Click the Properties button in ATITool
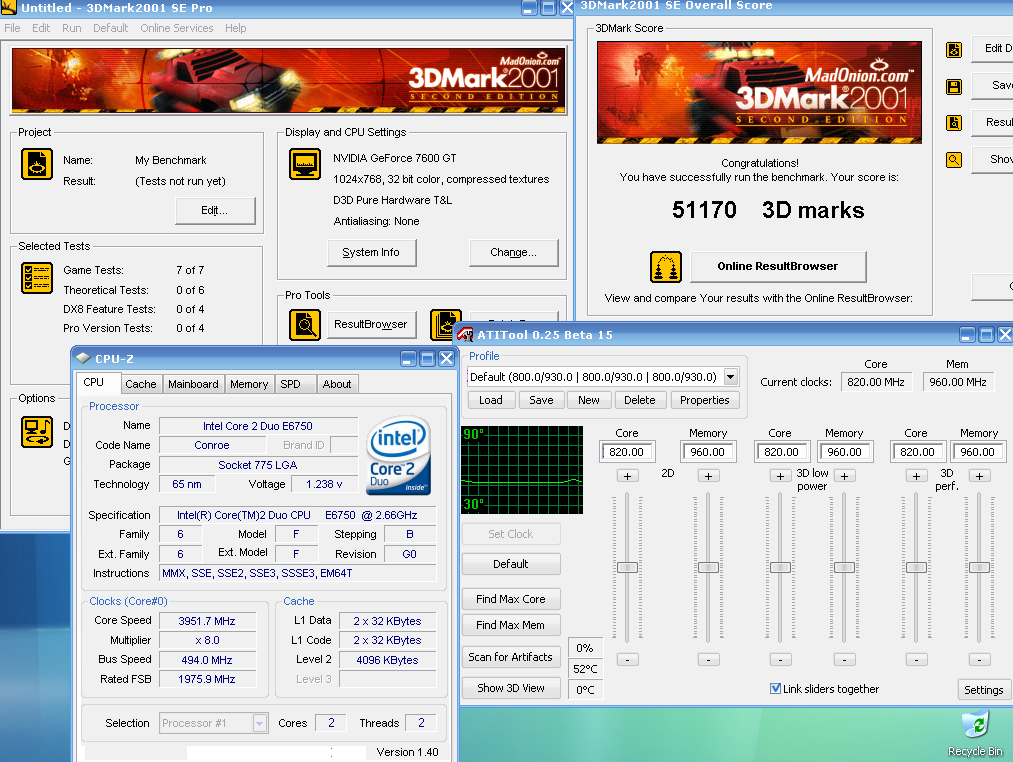 pyautogui.click(x=705, y=400)
